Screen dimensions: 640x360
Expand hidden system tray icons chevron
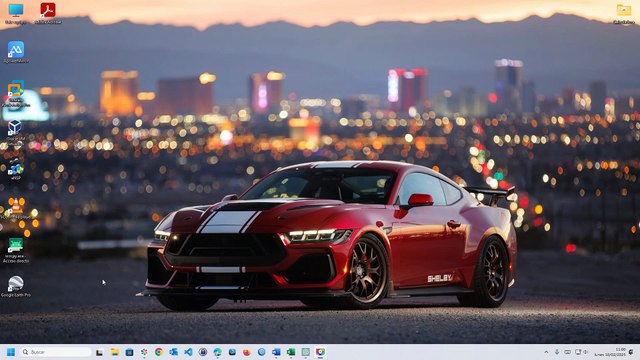[546, 352]
